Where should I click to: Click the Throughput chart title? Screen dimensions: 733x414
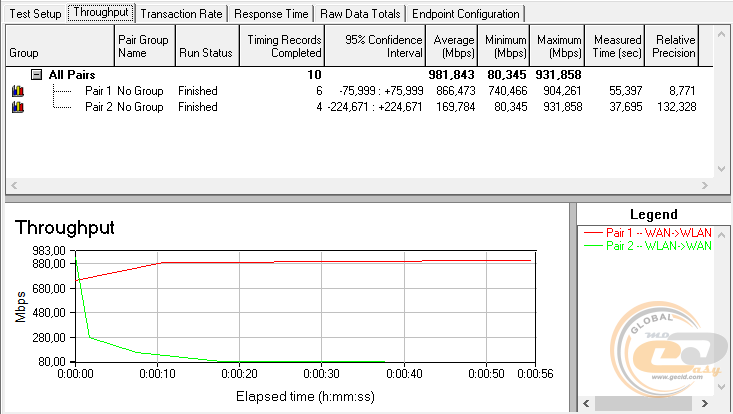click(x=65, y=228)
